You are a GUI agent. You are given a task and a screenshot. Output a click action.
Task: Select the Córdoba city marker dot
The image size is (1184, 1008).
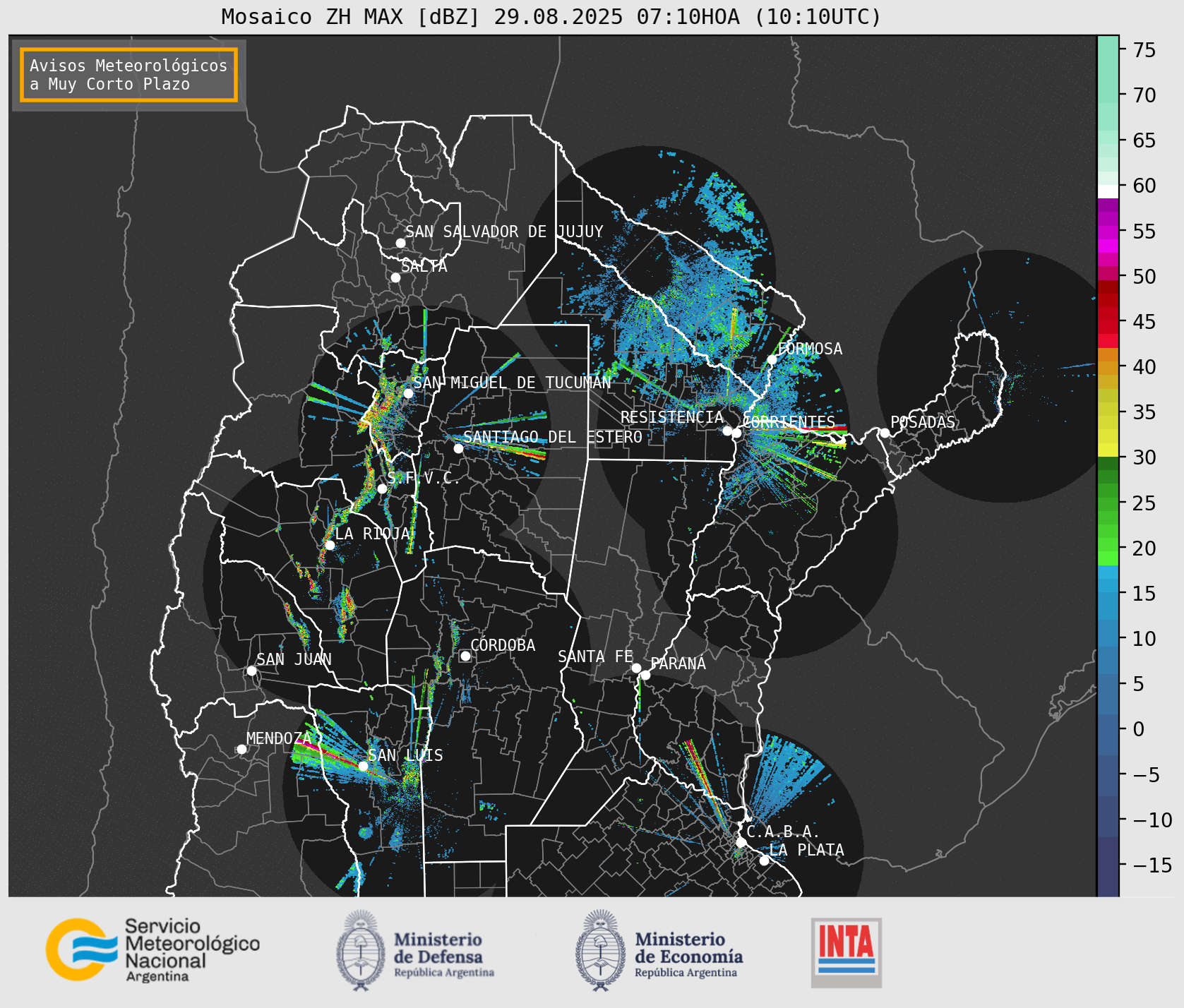(465, 656)
